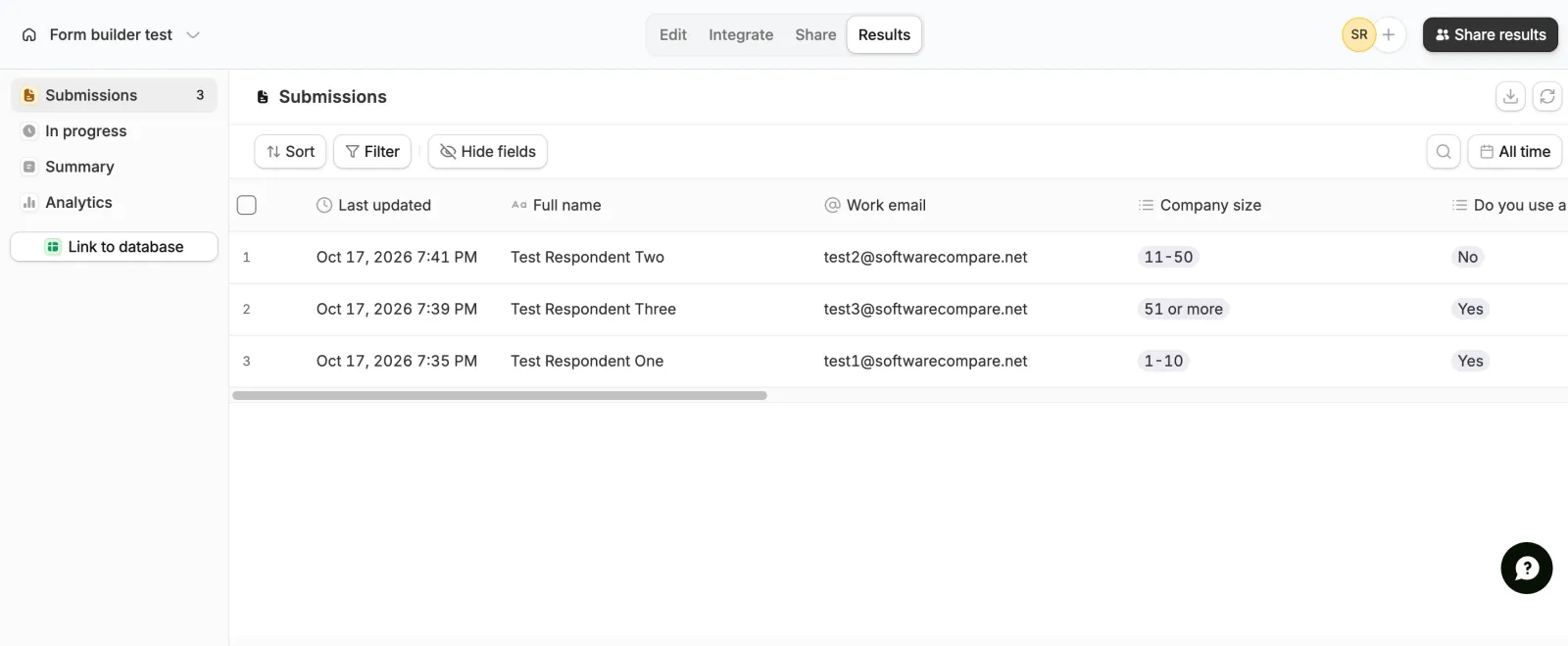Switch to the Integrate tab

[x=741, y=34]
